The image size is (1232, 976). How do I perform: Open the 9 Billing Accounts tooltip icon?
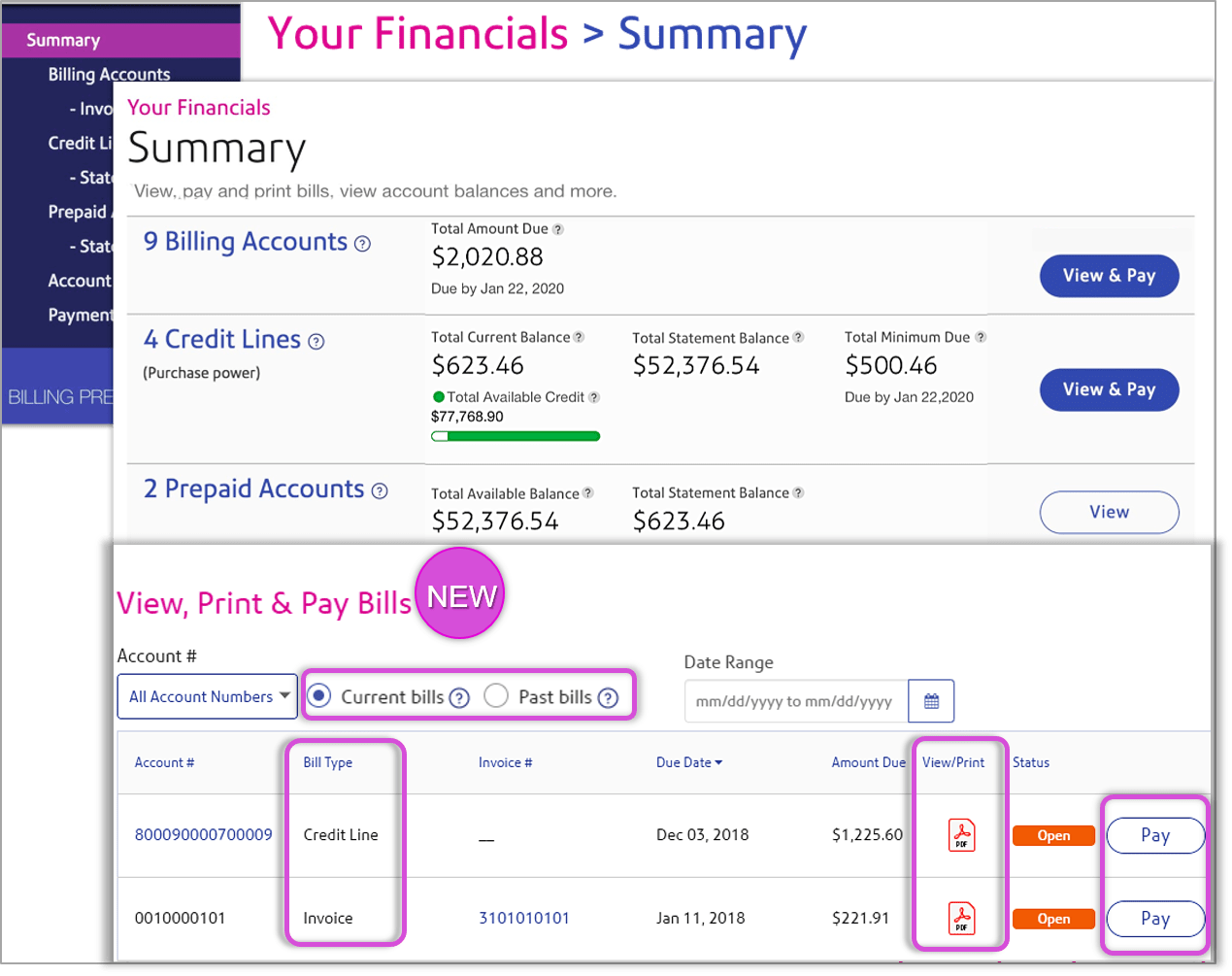(363, 244)
